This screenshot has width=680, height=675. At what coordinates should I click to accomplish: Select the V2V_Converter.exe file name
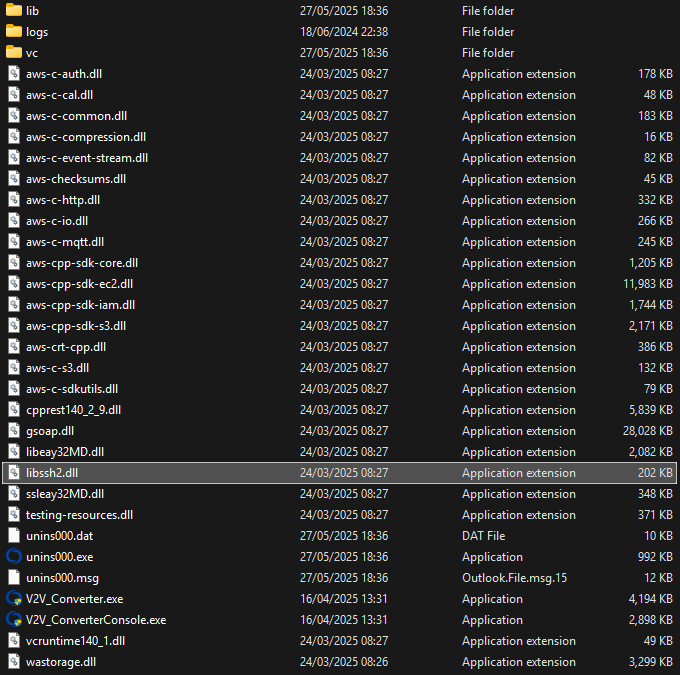[x=75, y=599]
